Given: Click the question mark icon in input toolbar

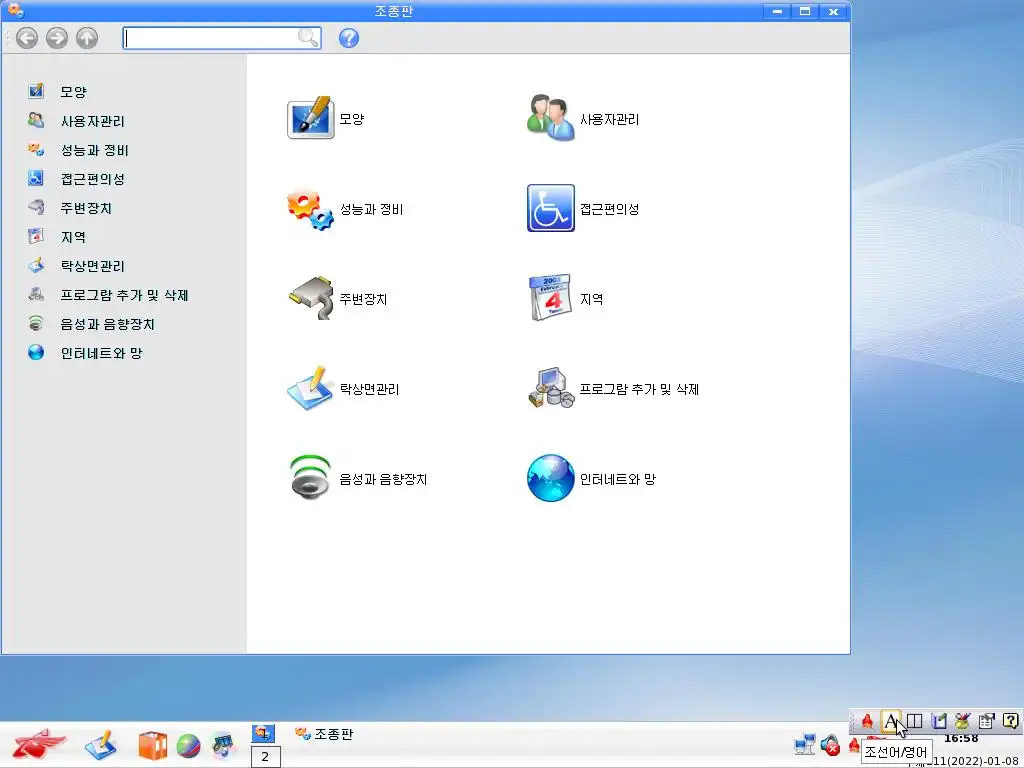Looking at the screenshot, I should click(1010, 721).
